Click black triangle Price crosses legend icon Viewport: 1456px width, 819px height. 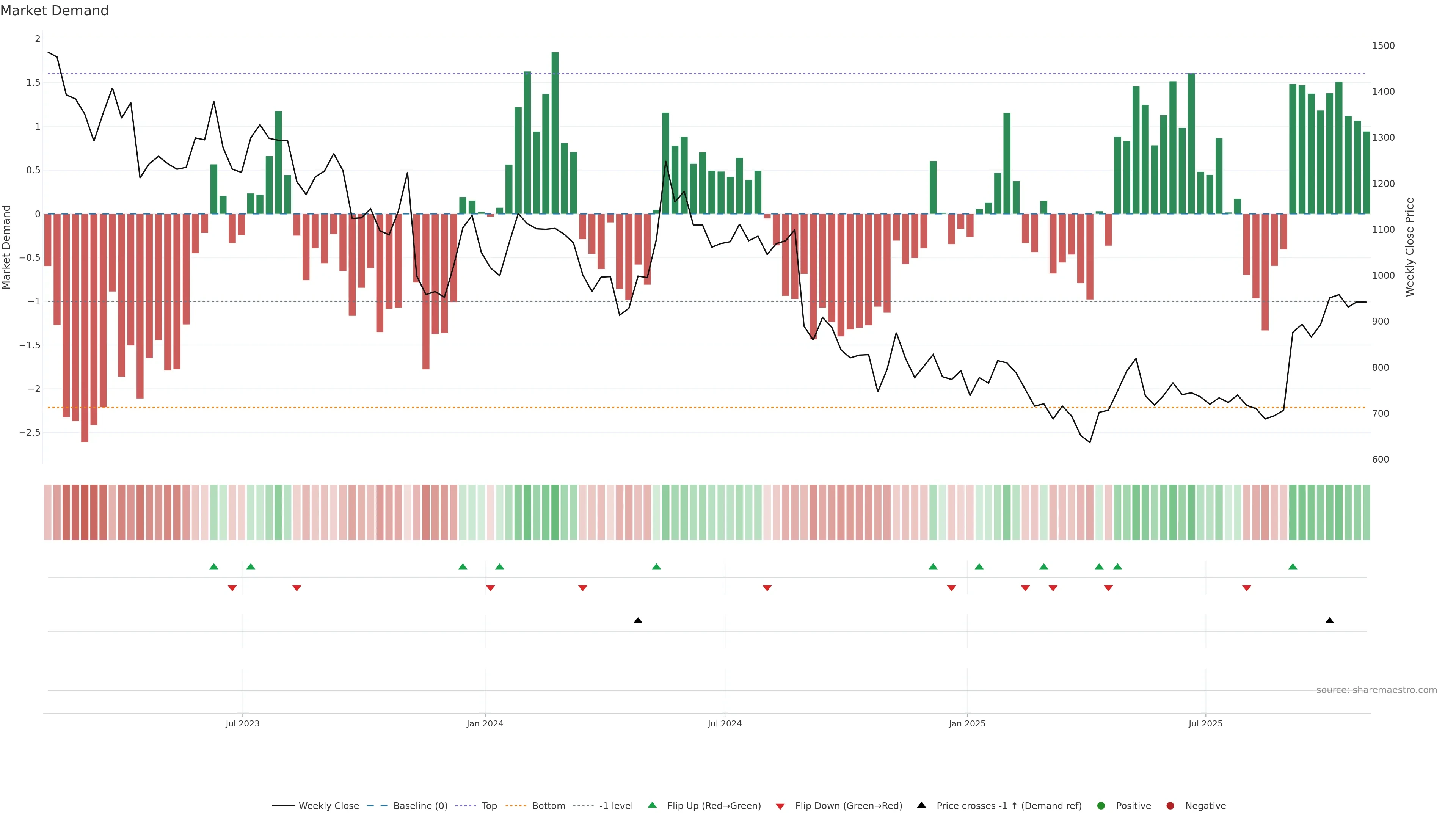point(921,805)
